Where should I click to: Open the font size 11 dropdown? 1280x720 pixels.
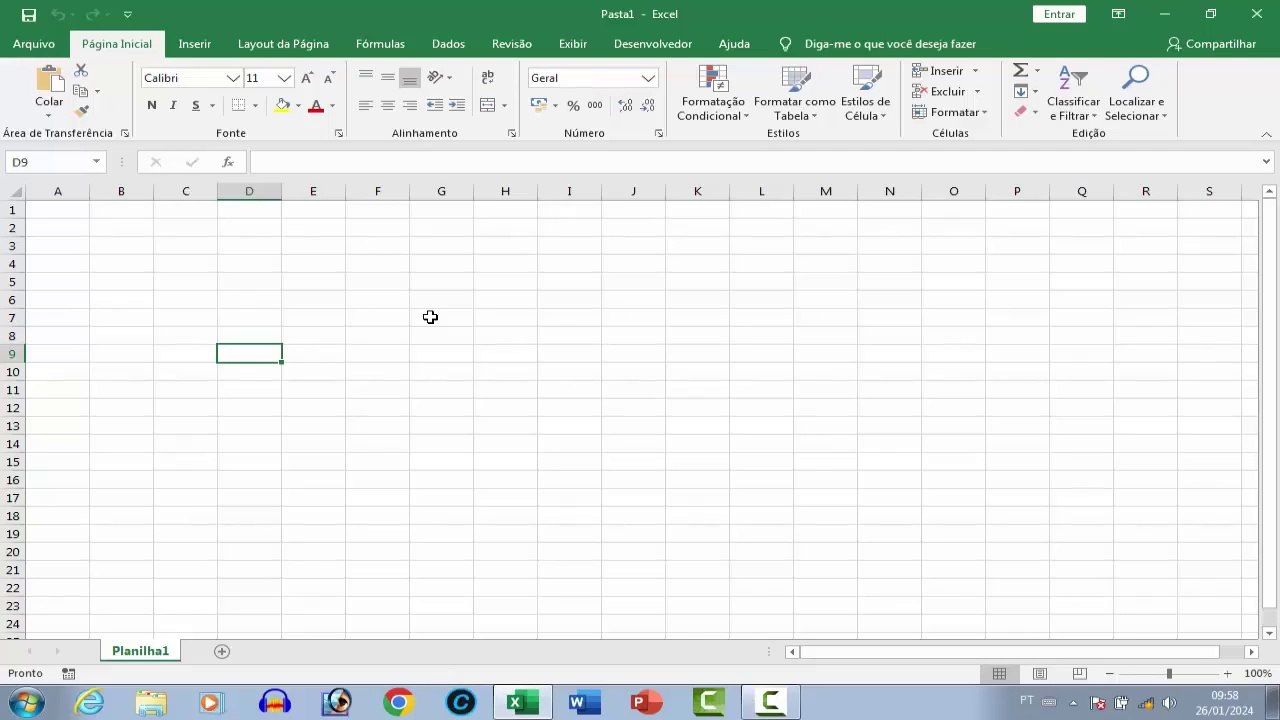[x=284, y=78]
